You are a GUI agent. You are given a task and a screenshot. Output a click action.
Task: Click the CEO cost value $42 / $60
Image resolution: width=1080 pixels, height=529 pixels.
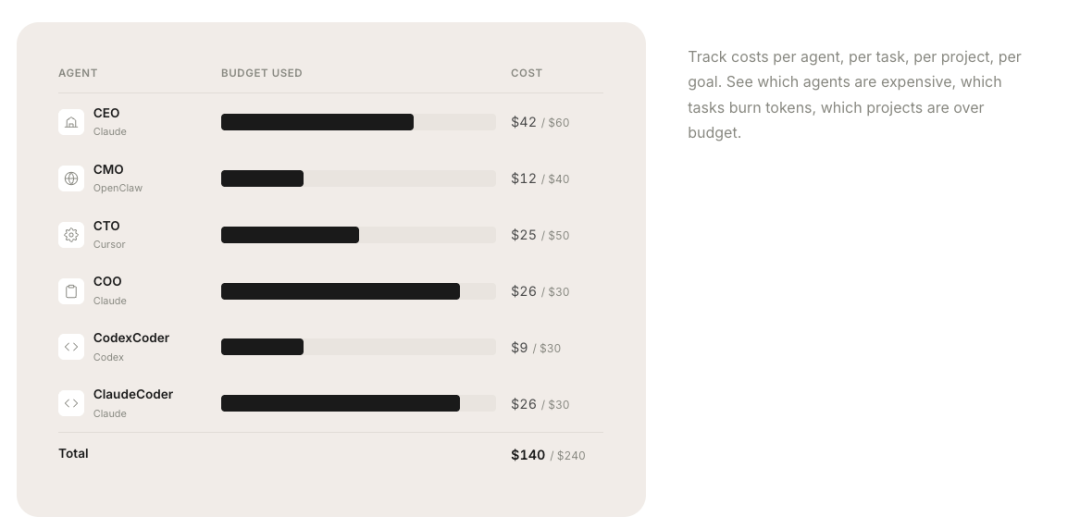(540, 123)
